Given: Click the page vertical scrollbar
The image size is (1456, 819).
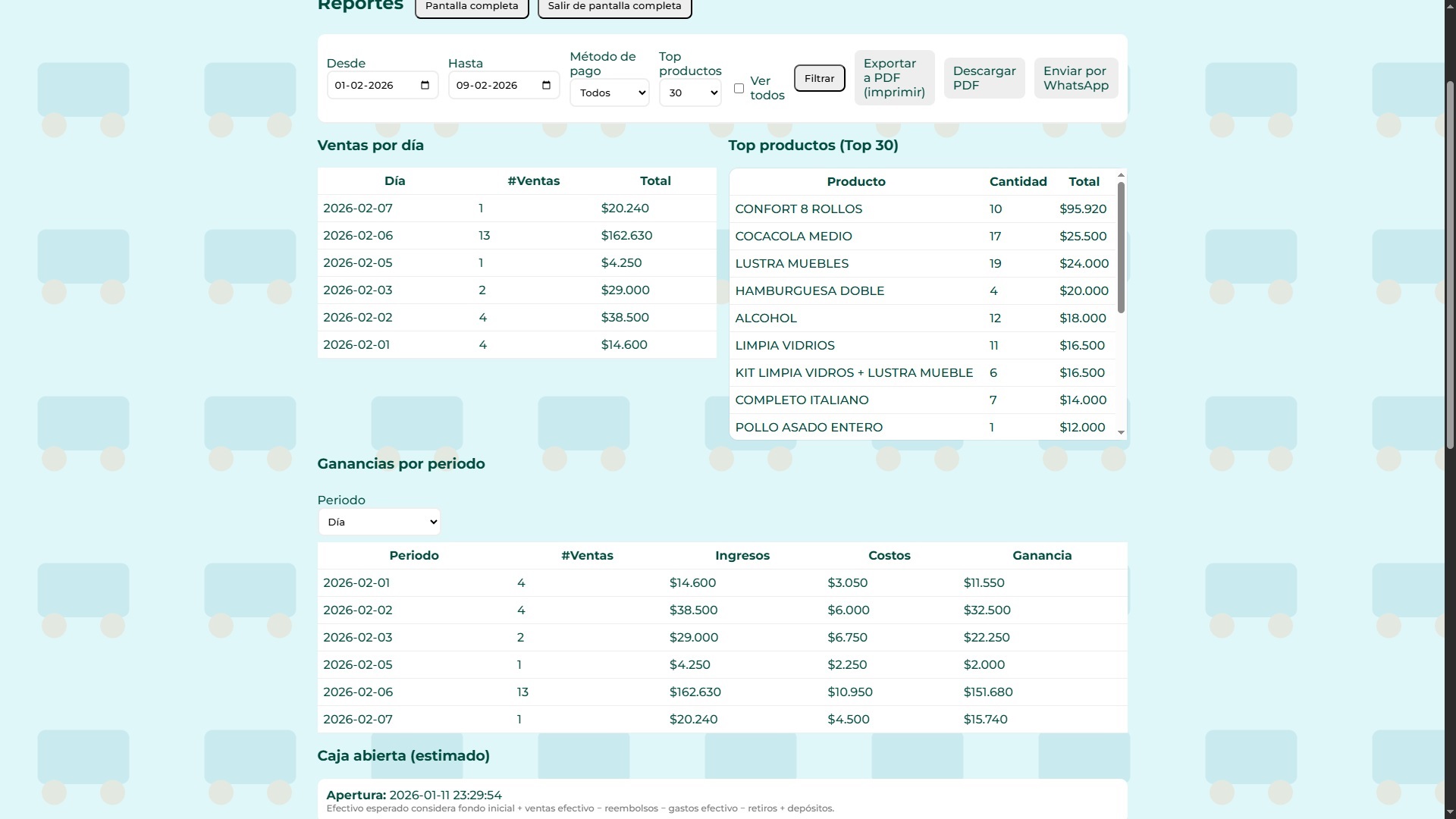Looking at the screenshot, I should pyautogui.click(x=1450, y=265).
